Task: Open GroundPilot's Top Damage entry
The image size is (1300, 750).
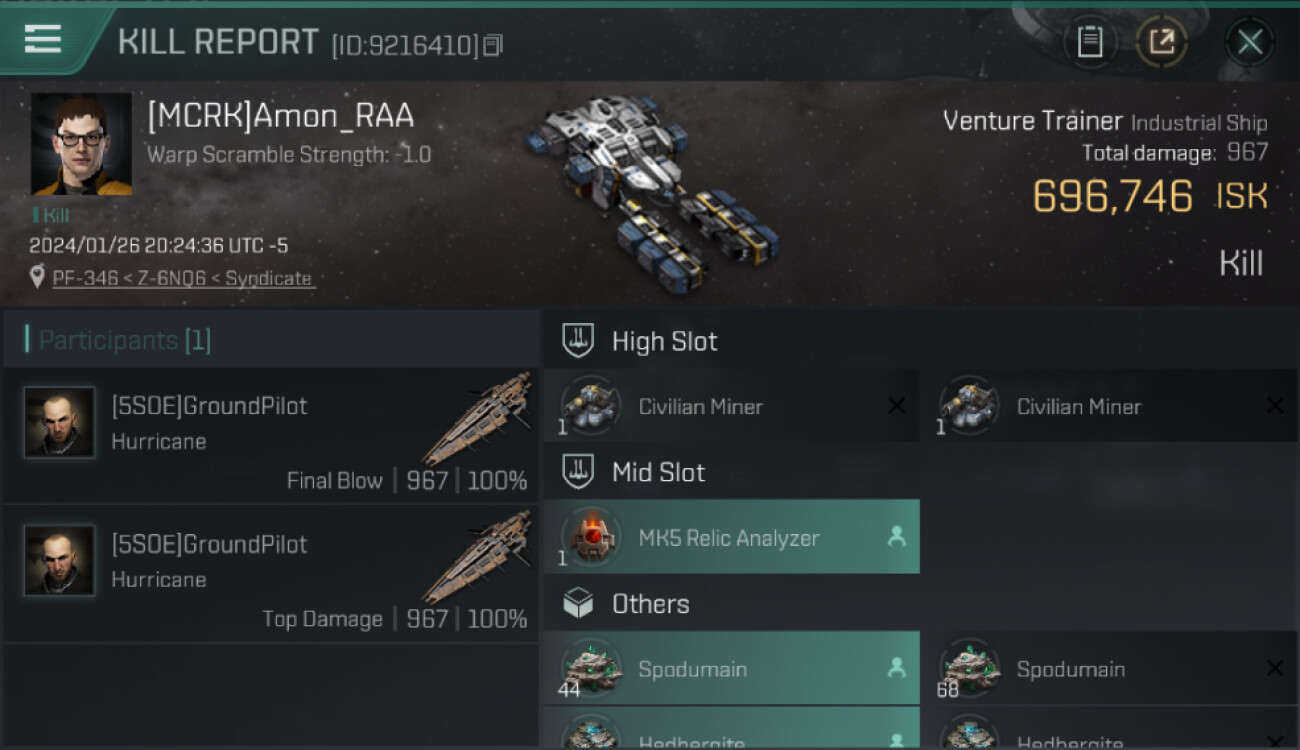Action: (x=270, y=574)
